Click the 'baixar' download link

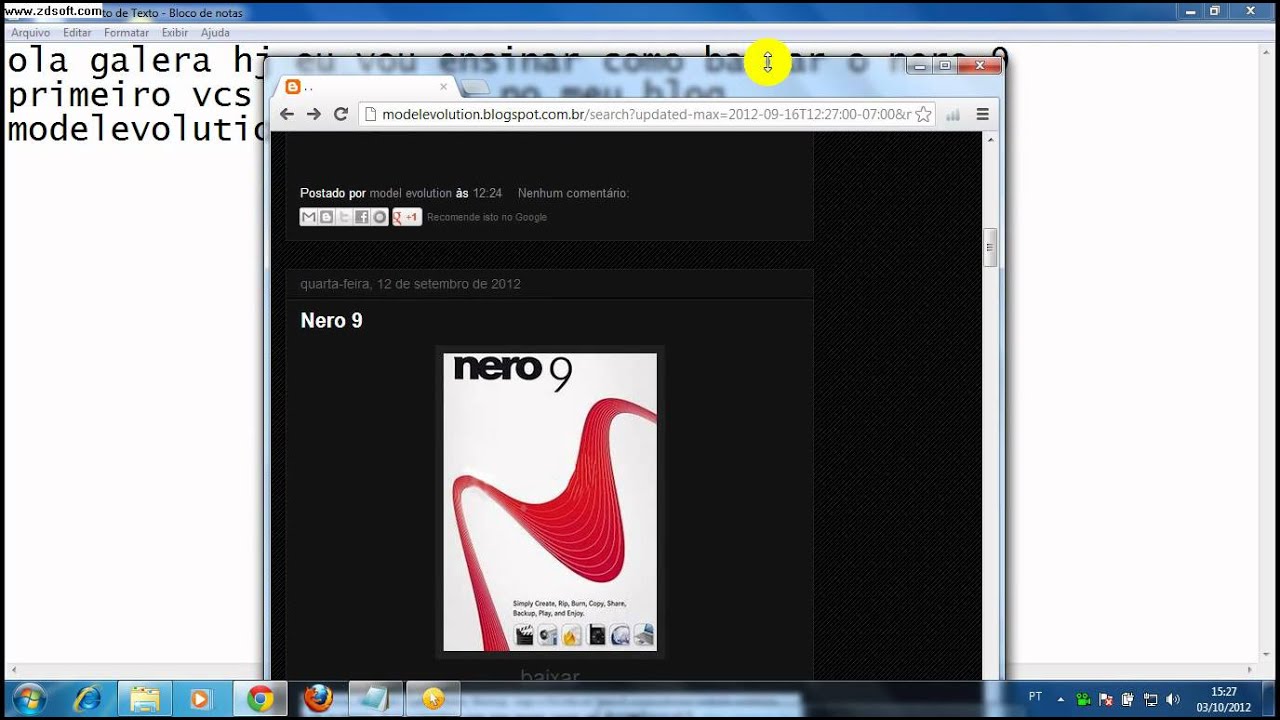tap(550, 675)
